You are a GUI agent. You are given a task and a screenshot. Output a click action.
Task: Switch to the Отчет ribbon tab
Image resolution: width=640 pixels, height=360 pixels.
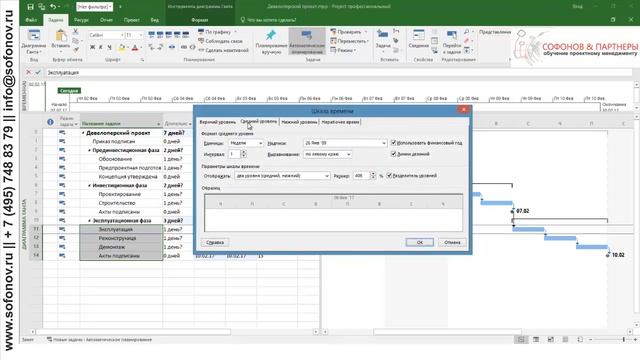click(106, 20)
